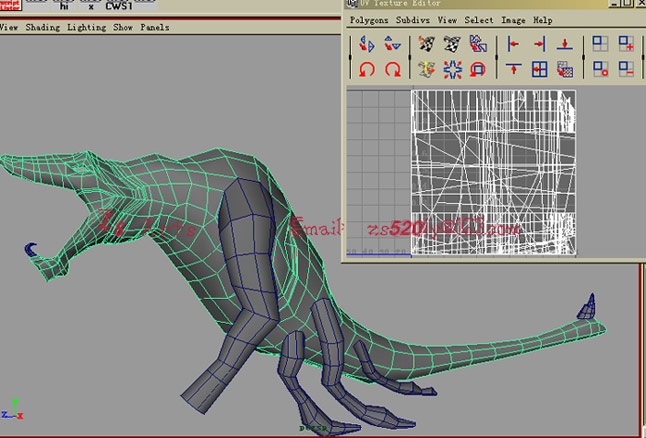Click the CWS1 shelf button
The width and height of the screenshot is (646, 438).
pos(119,5)
